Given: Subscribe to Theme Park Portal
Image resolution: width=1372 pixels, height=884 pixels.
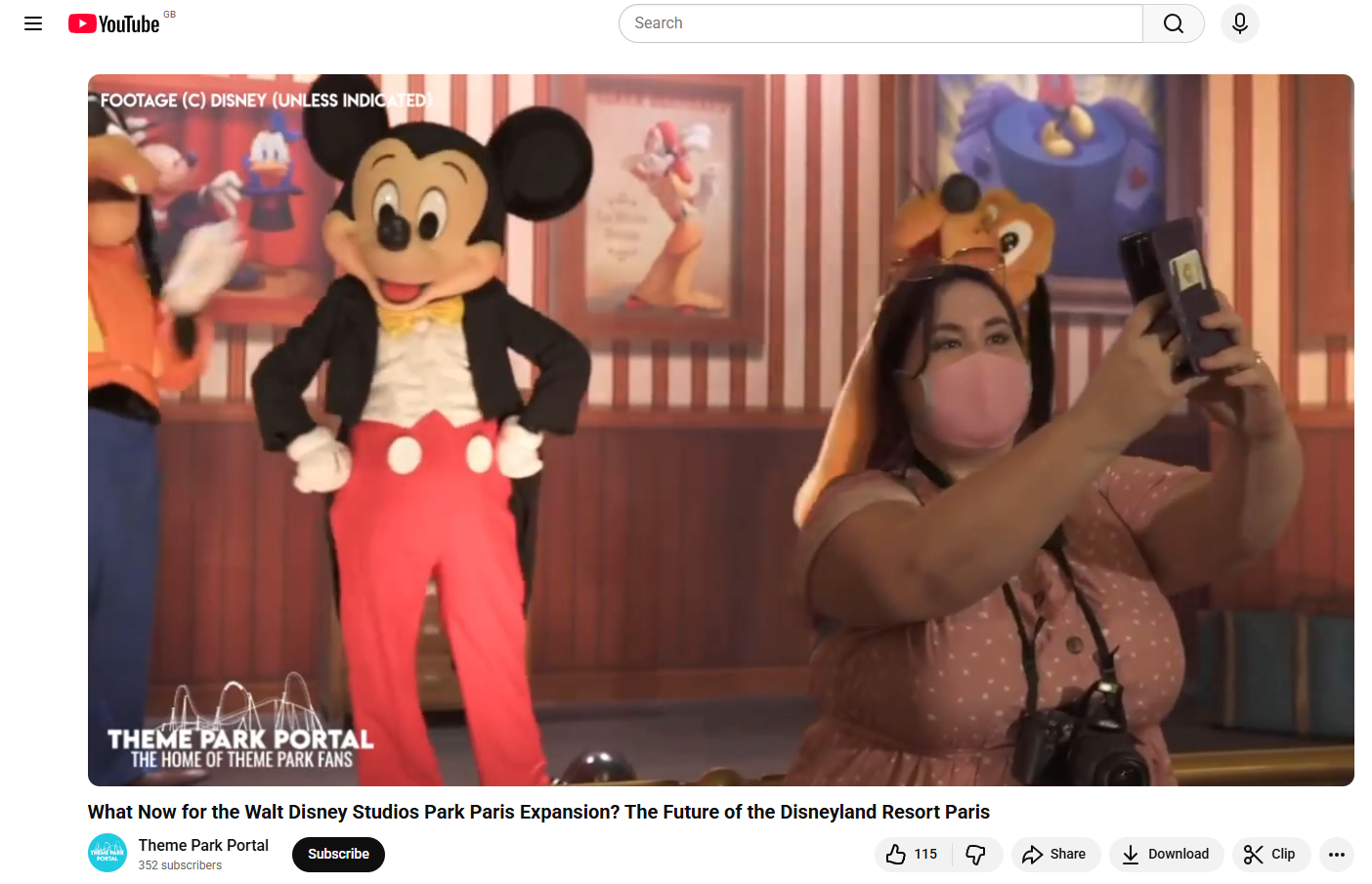Looking at the screenshot, I should [338, 854].
